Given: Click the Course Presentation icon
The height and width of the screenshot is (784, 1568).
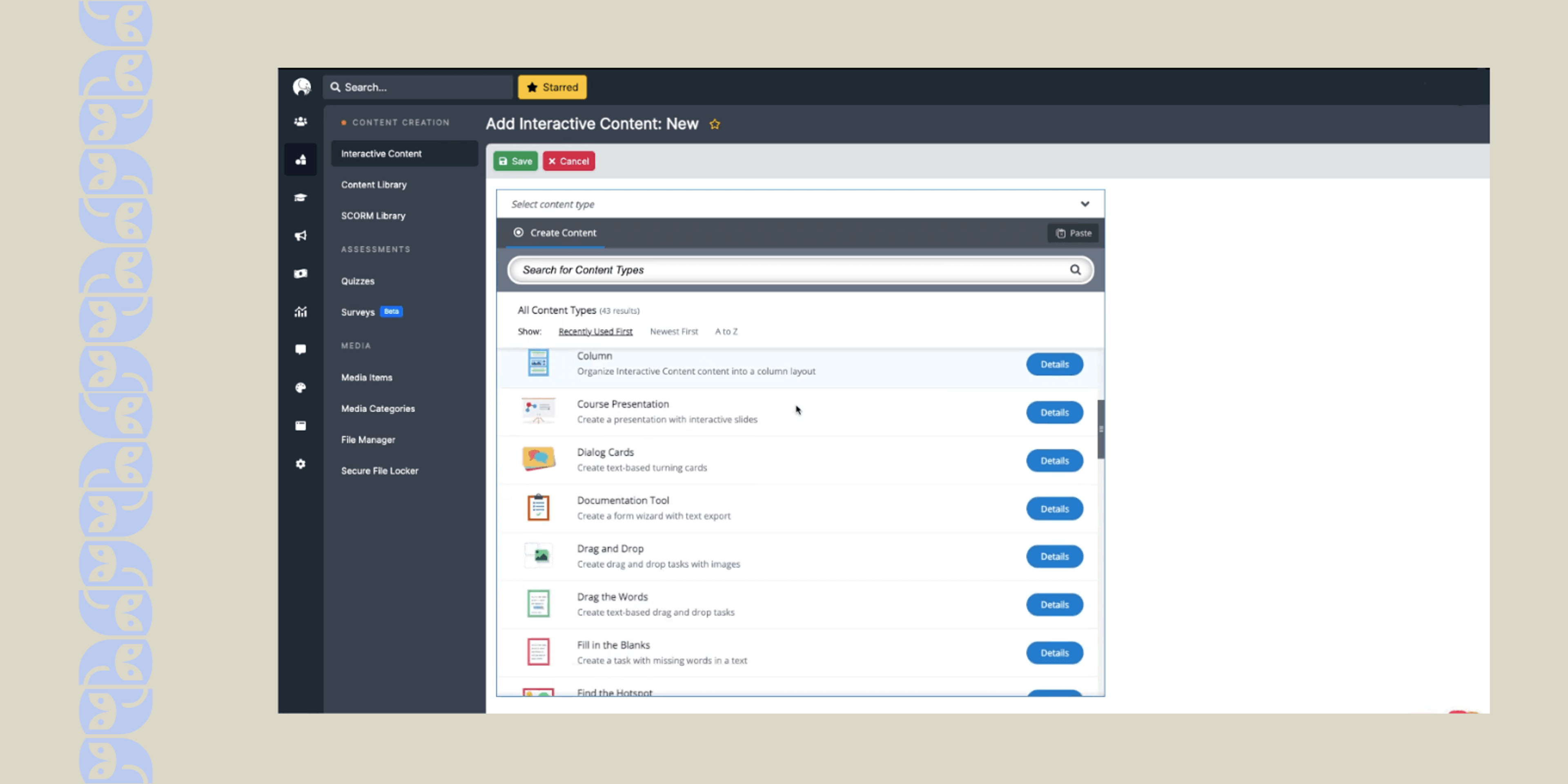Looking at the screenshot, I should pos(538,412).
